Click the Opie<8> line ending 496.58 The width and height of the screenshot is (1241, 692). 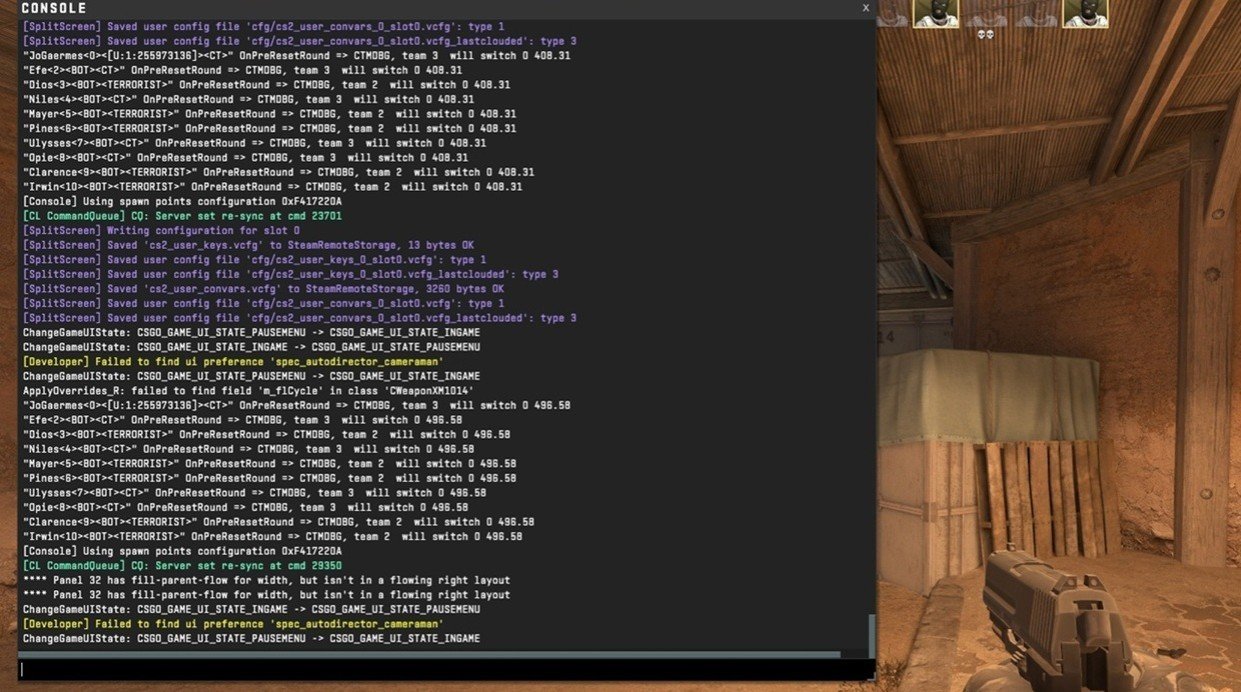pos(245,507)
